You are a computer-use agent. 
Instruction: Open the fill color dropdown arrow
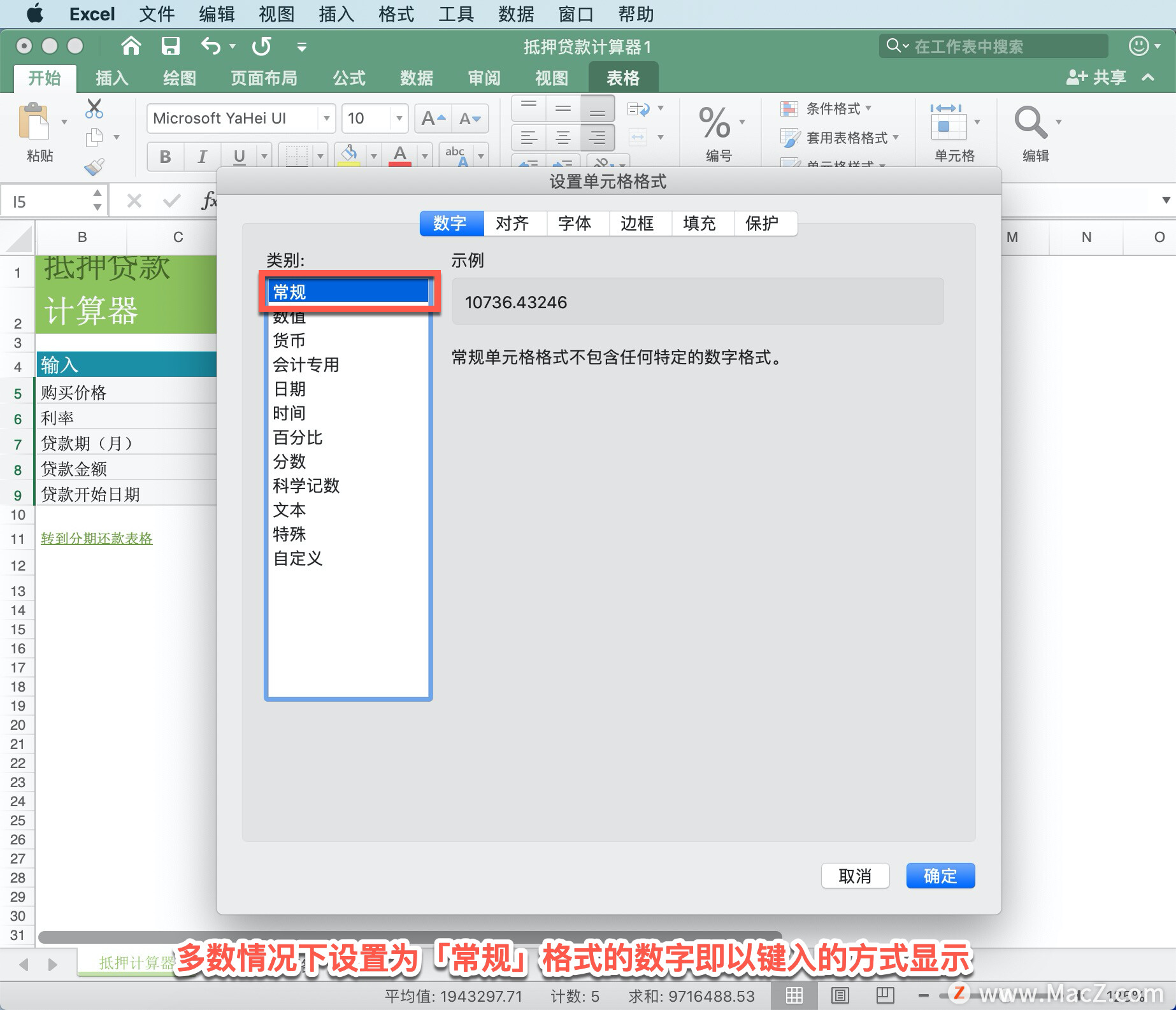[374, 156]
